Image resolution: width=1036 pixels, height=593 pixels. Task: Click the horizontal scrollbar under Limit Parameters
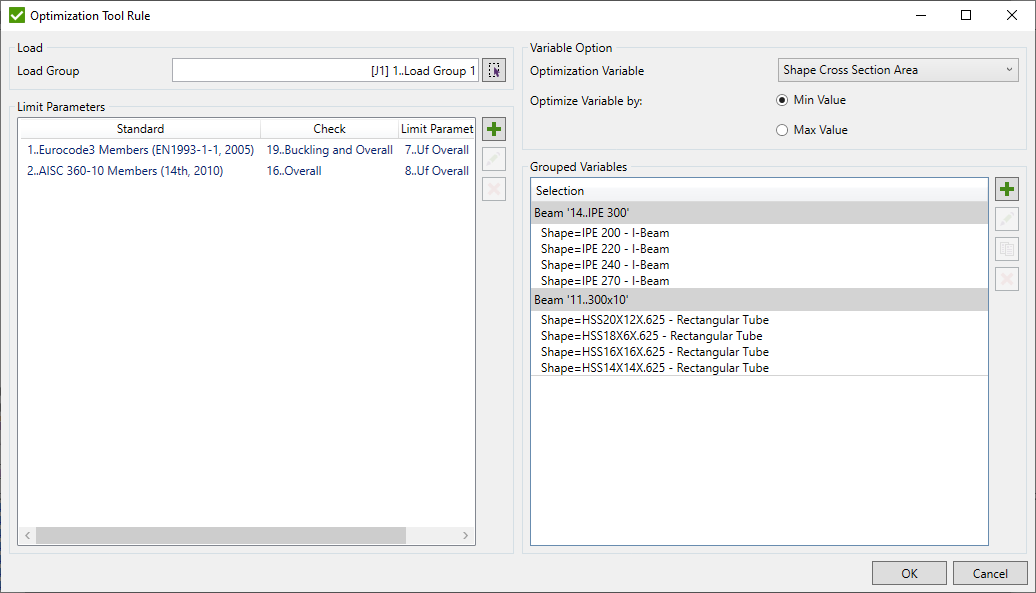pyautogui.click(x=220, y=535)
